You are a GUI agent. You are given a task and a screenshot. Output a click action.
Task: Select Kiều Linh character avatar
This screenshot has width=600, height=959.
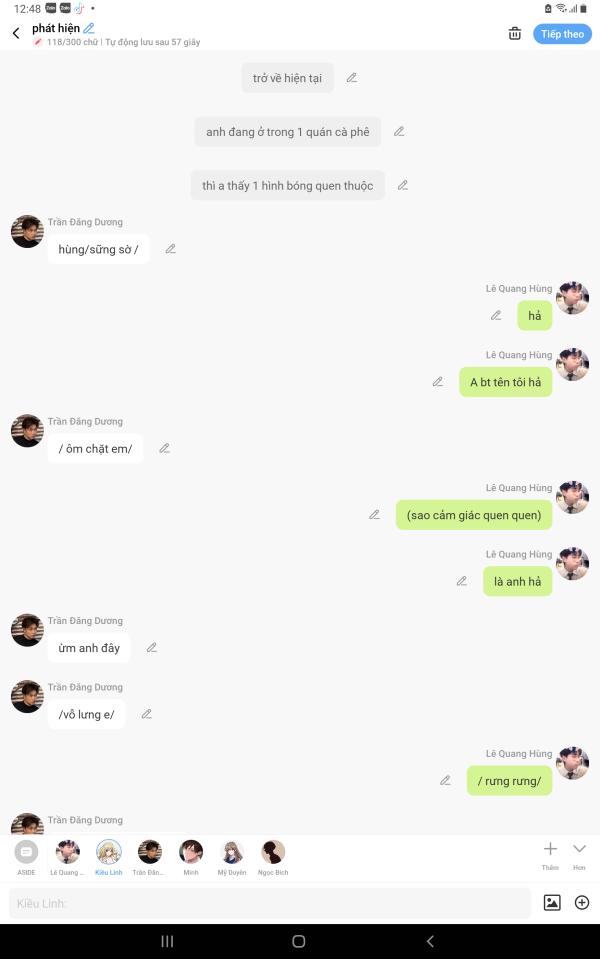[x=109, y=856]
